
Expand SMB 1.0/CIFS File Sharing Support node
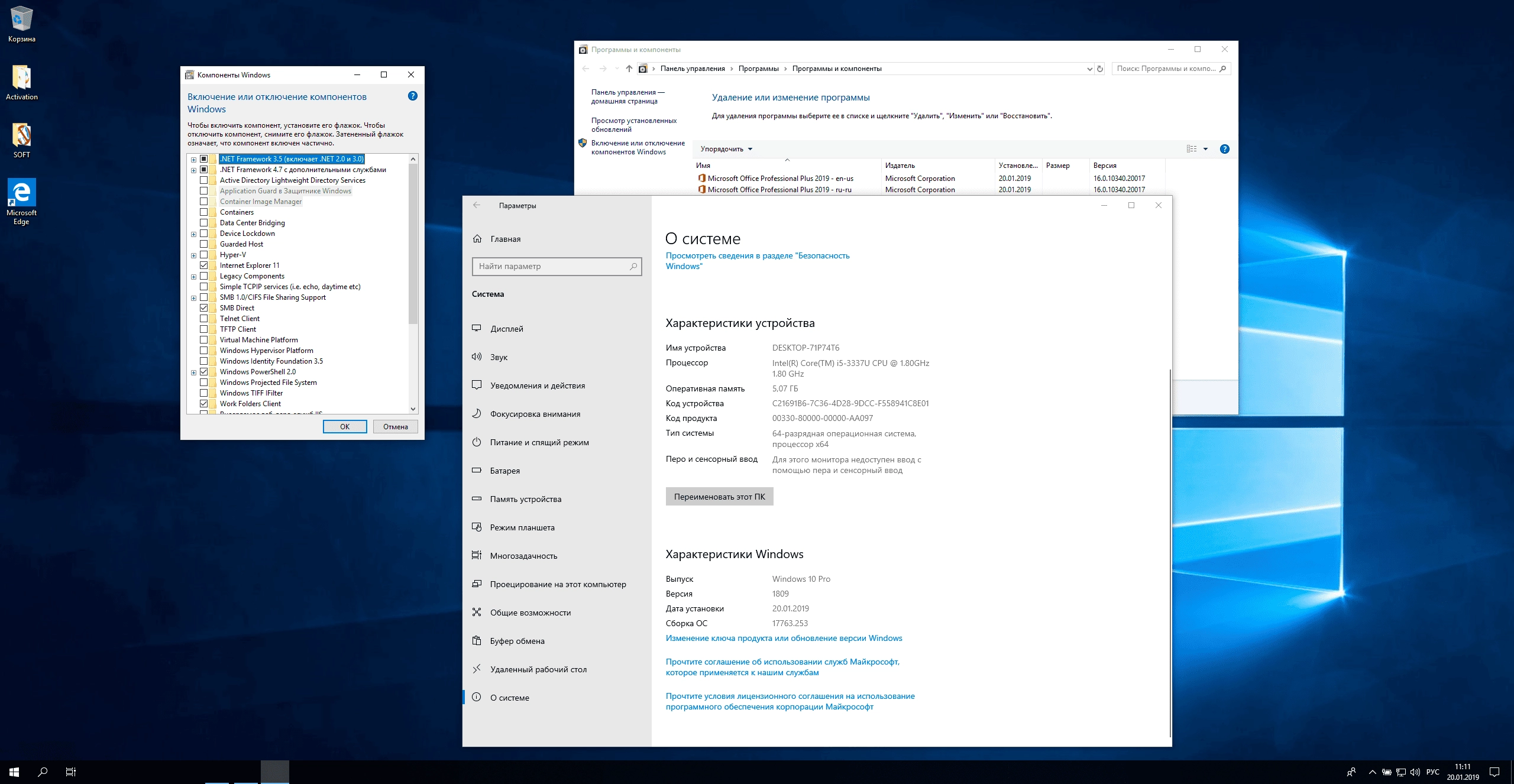point(193,298)
